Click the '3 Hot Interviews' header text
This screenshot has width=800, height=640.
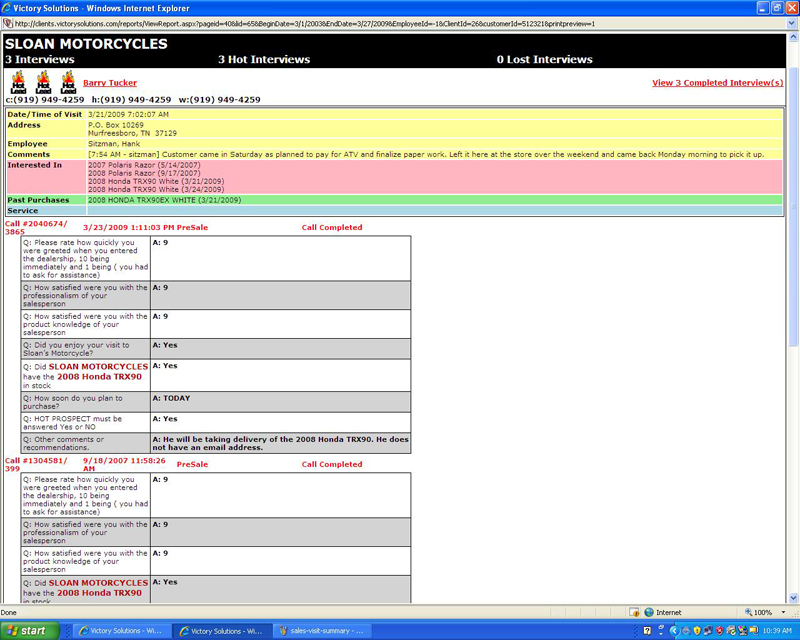(x=264, y=59)
